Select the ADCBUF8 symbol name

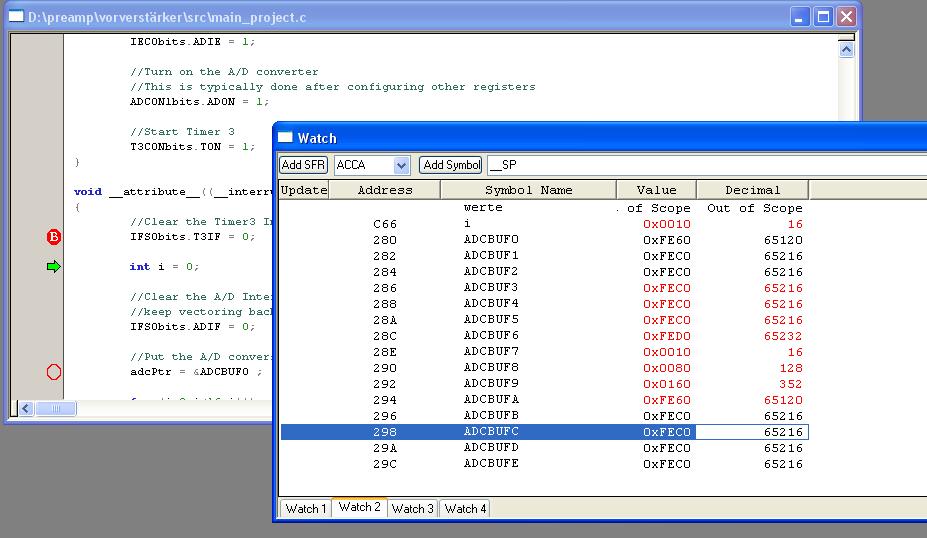click(x=491, y=367)
